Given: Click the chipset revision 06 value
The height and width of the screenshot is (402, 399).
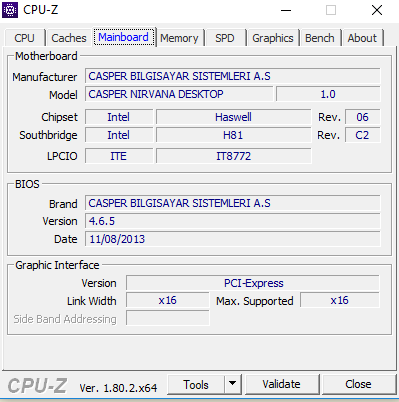Looking at the screenshot, I should tap(362, 117).
